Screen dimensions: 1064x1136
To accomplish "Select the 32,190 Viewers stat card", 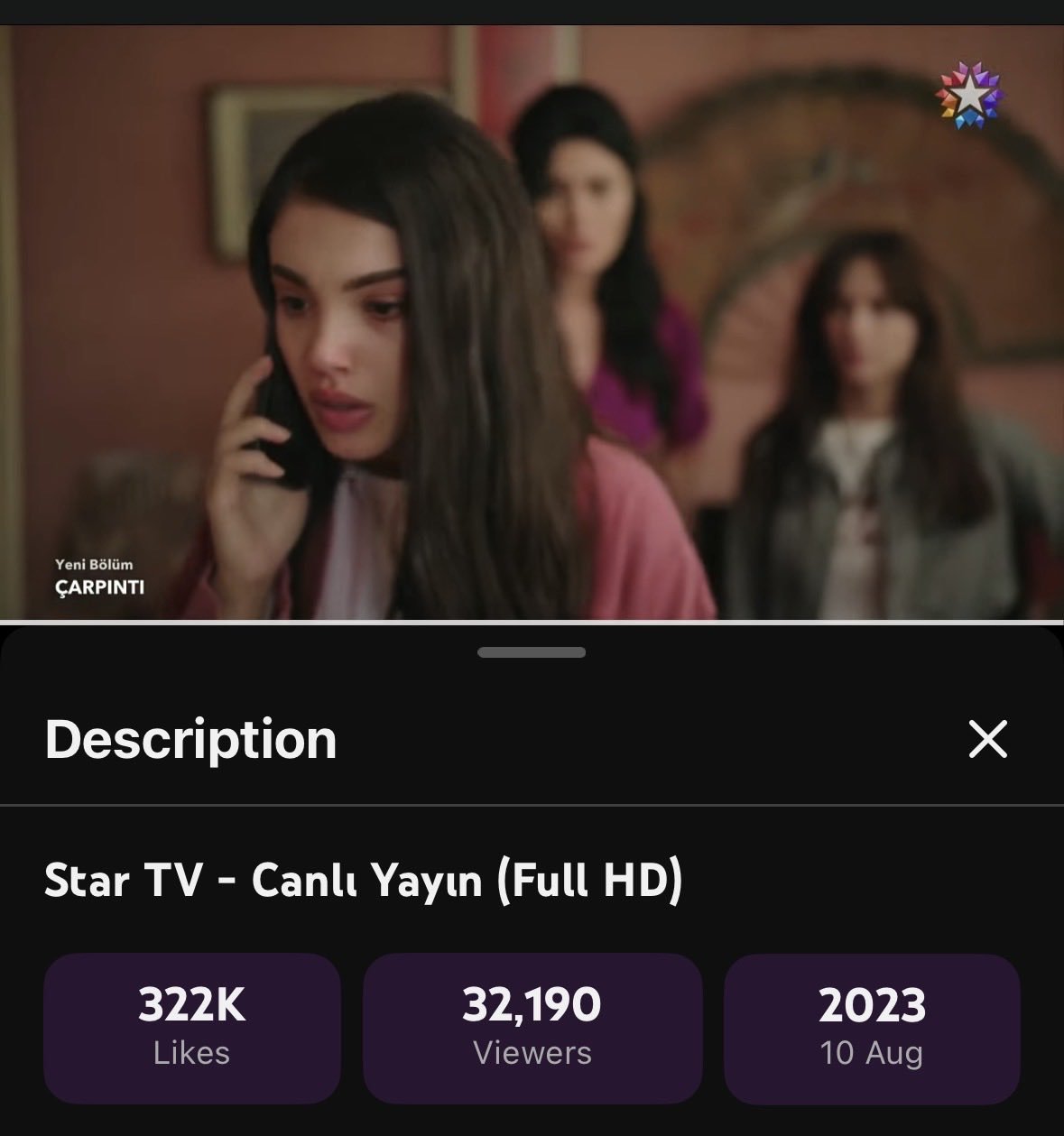I will pos(532,1028).
